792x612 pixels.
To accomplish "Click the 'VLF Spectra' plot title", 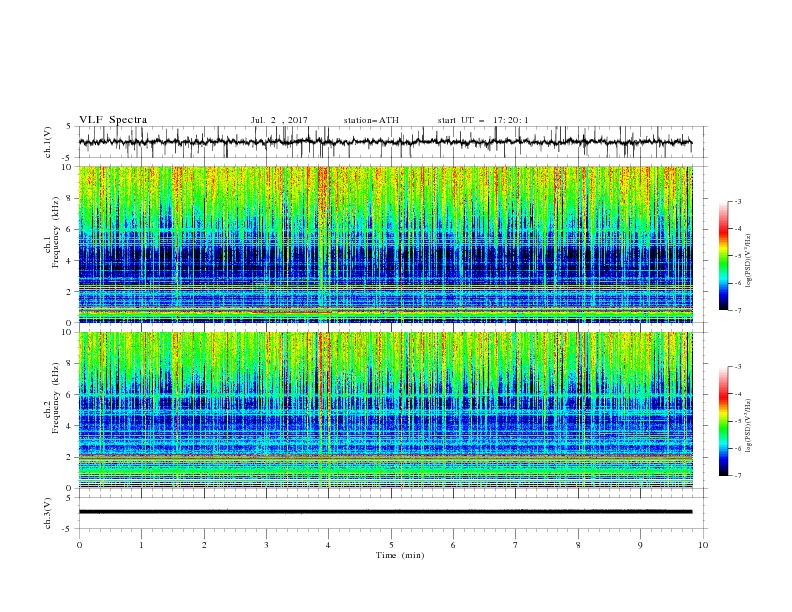I will (113, 120).
